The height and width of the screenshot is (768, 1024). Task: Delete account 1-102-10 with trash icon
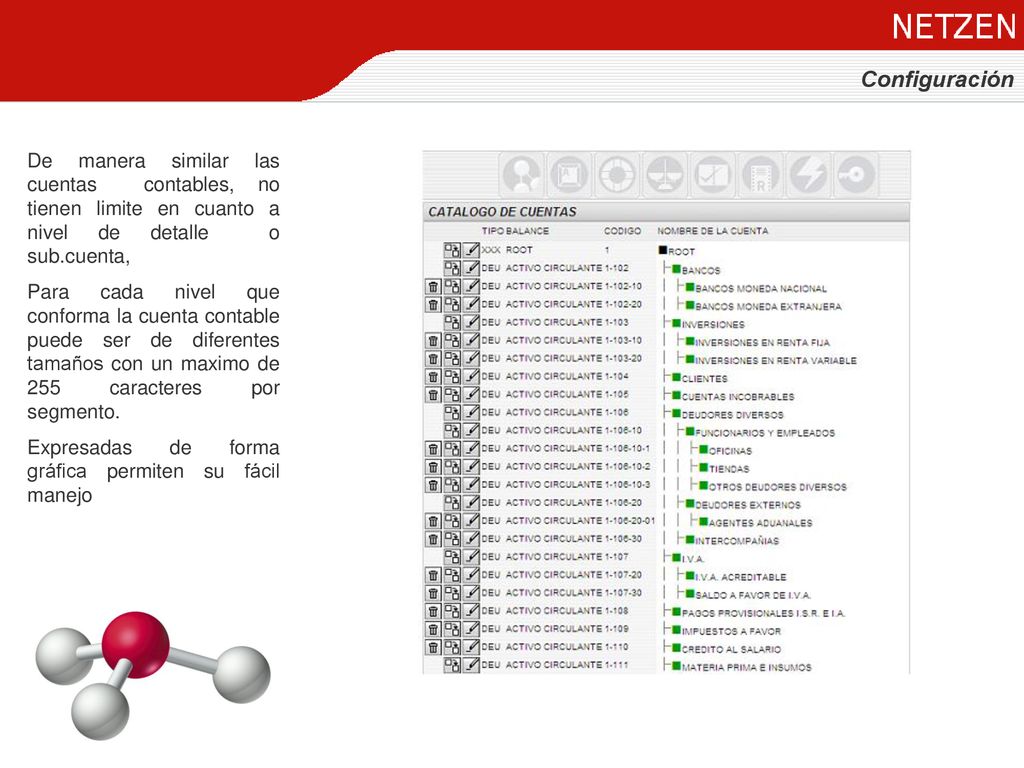(x=433, y=286)
